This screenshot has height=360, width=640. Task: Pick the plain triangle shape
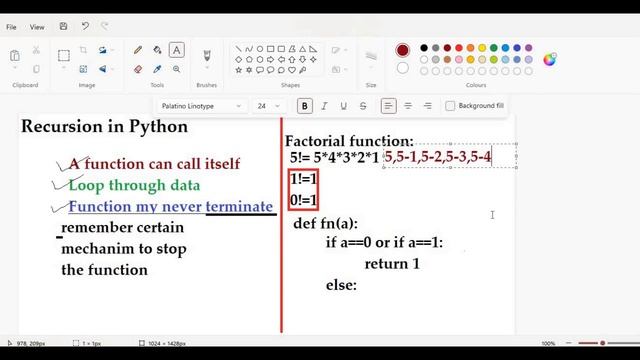coord(302,49)
